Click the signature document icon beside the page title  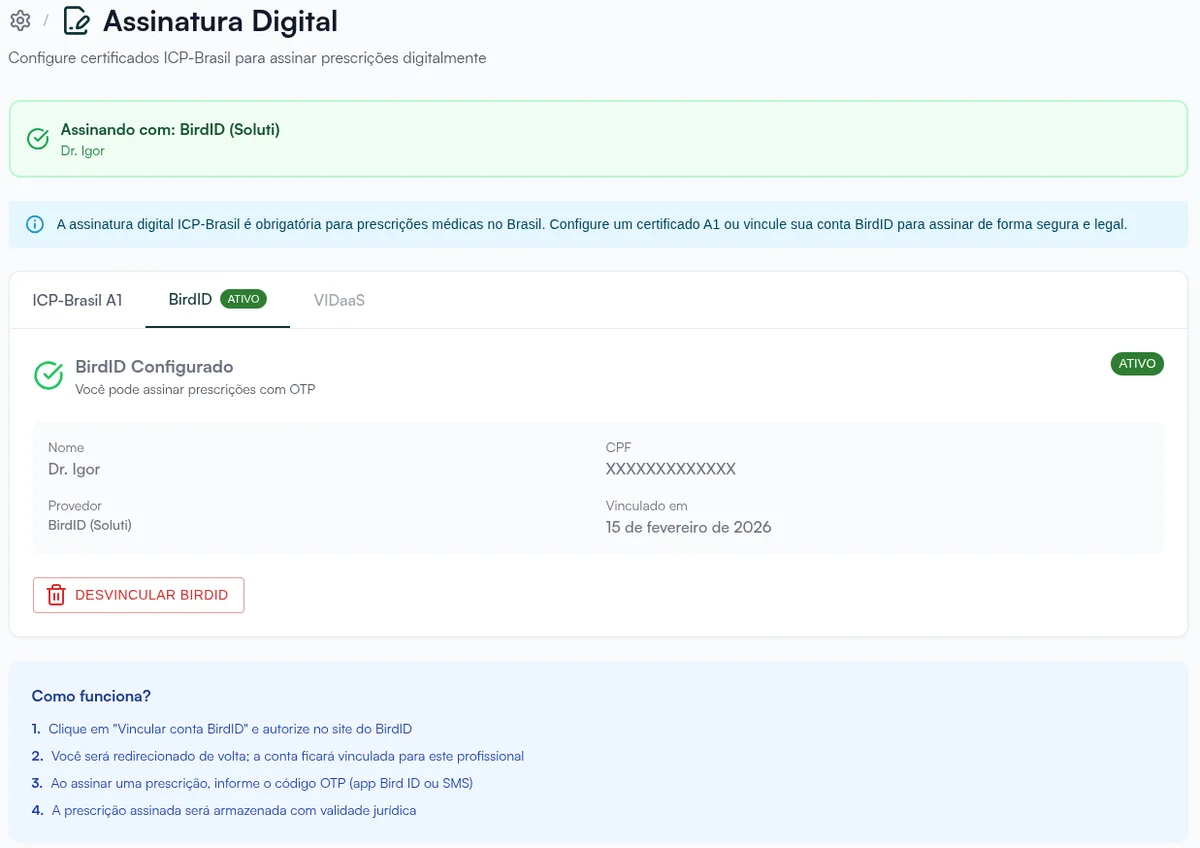click(76, 20)
